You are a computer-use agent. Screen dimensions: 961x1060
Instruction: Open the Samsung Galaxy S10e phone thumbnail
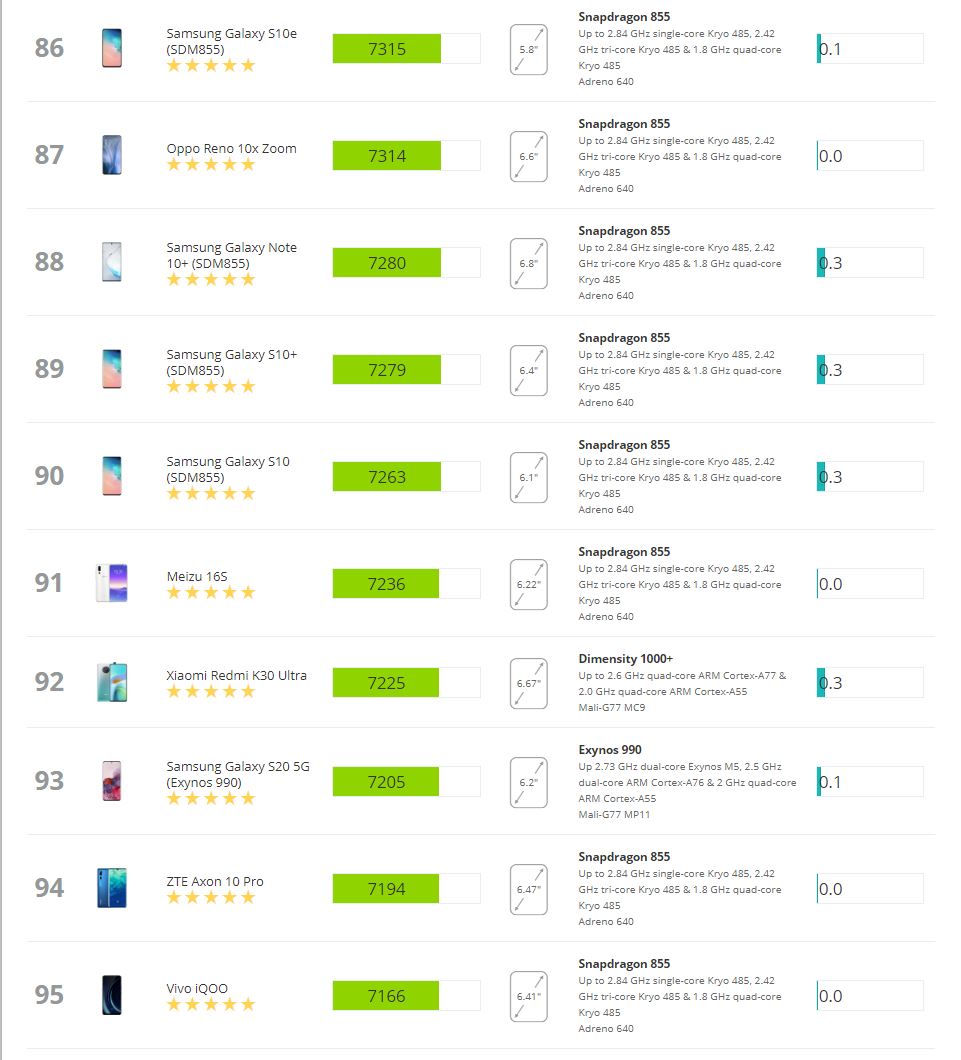112,48
